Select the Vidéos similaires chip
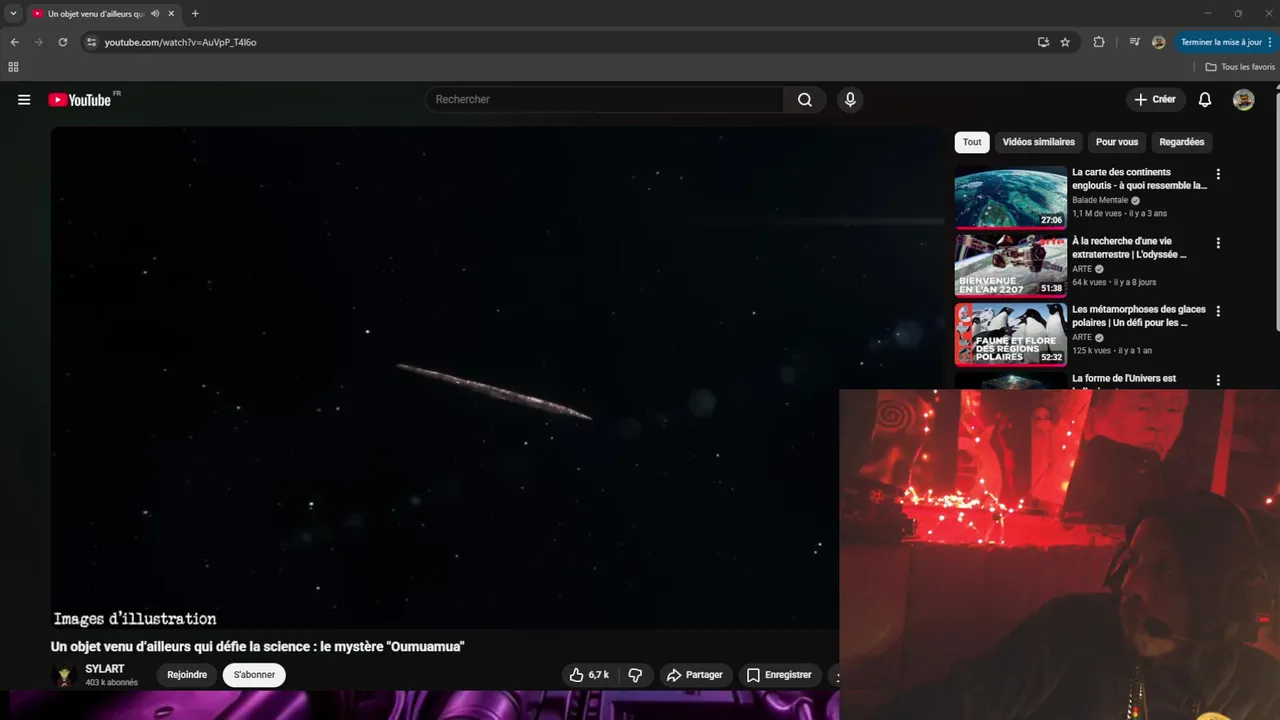The image size is (1280, 720). point(1038,142)
